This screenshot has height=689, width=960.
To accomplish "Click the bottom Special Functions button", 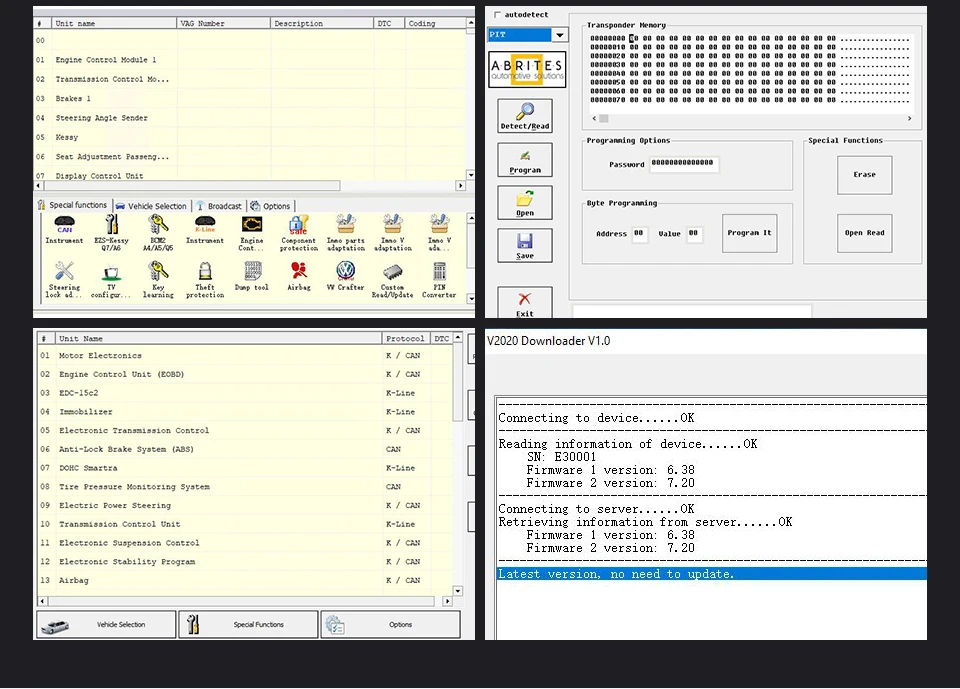I will tap(249, 625).
